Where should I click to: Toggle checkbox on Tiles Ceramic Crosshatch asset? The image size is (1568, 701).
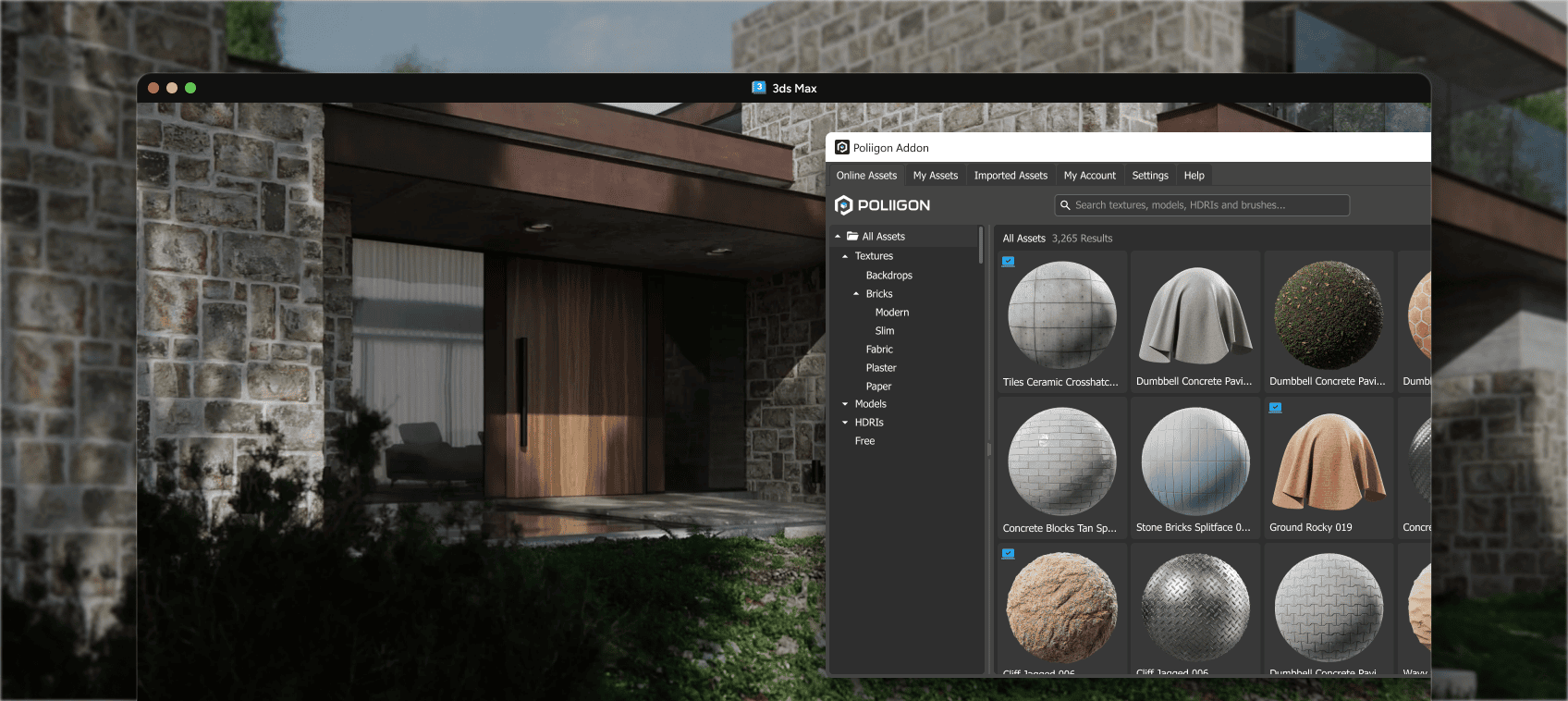click(1008, 262)
